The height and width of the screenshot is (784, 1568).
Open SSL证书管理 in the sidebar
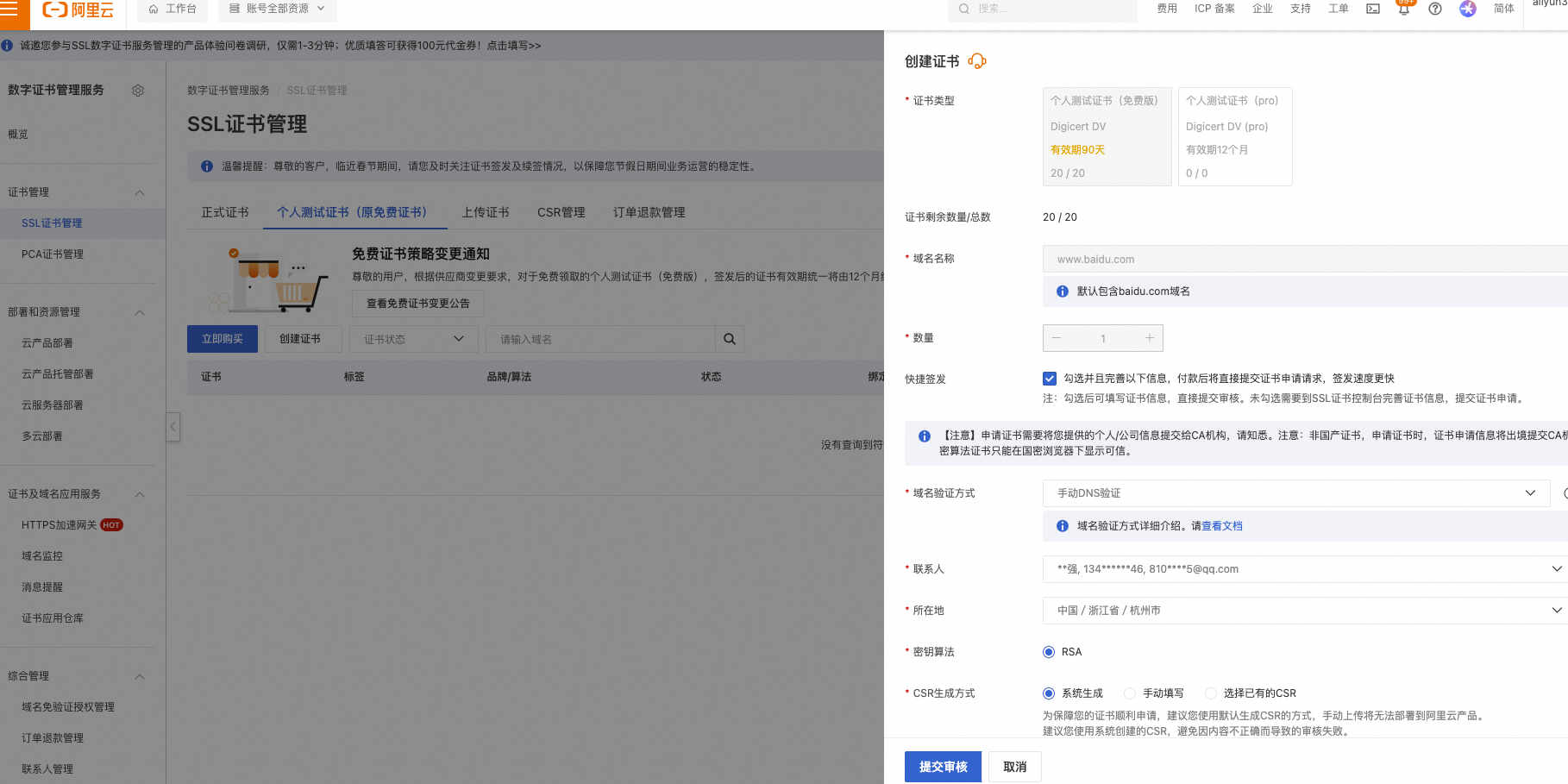tap(52, 223)
